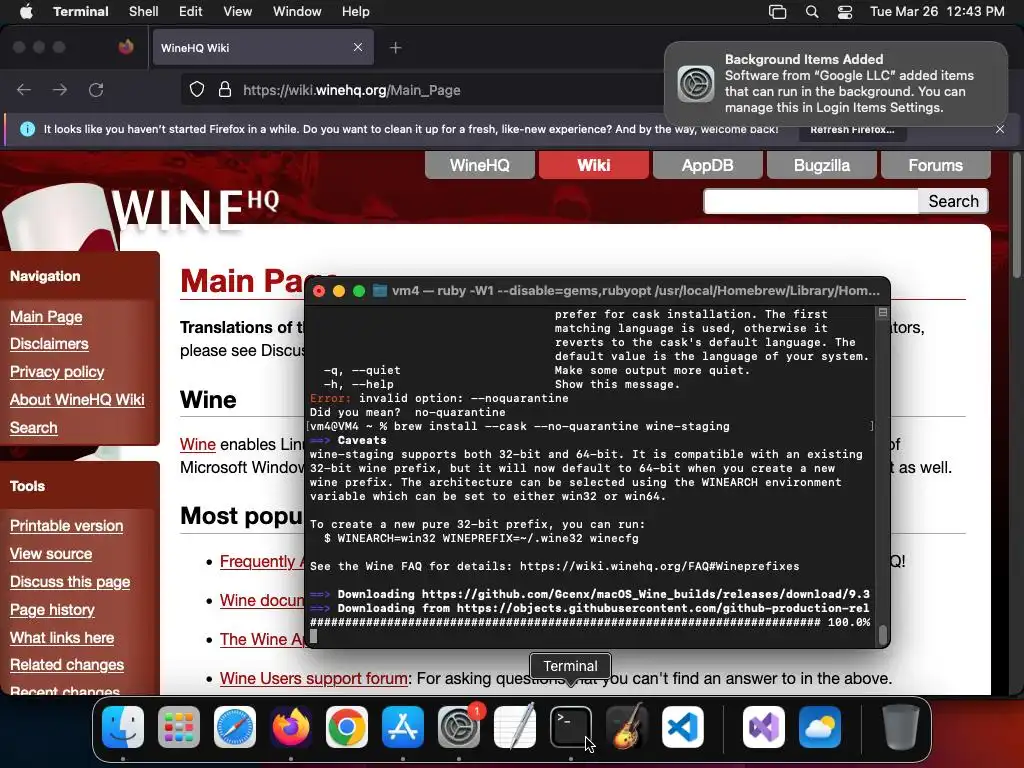
Task: Click the menu bar date and time
Action: [x=937, y=12]
